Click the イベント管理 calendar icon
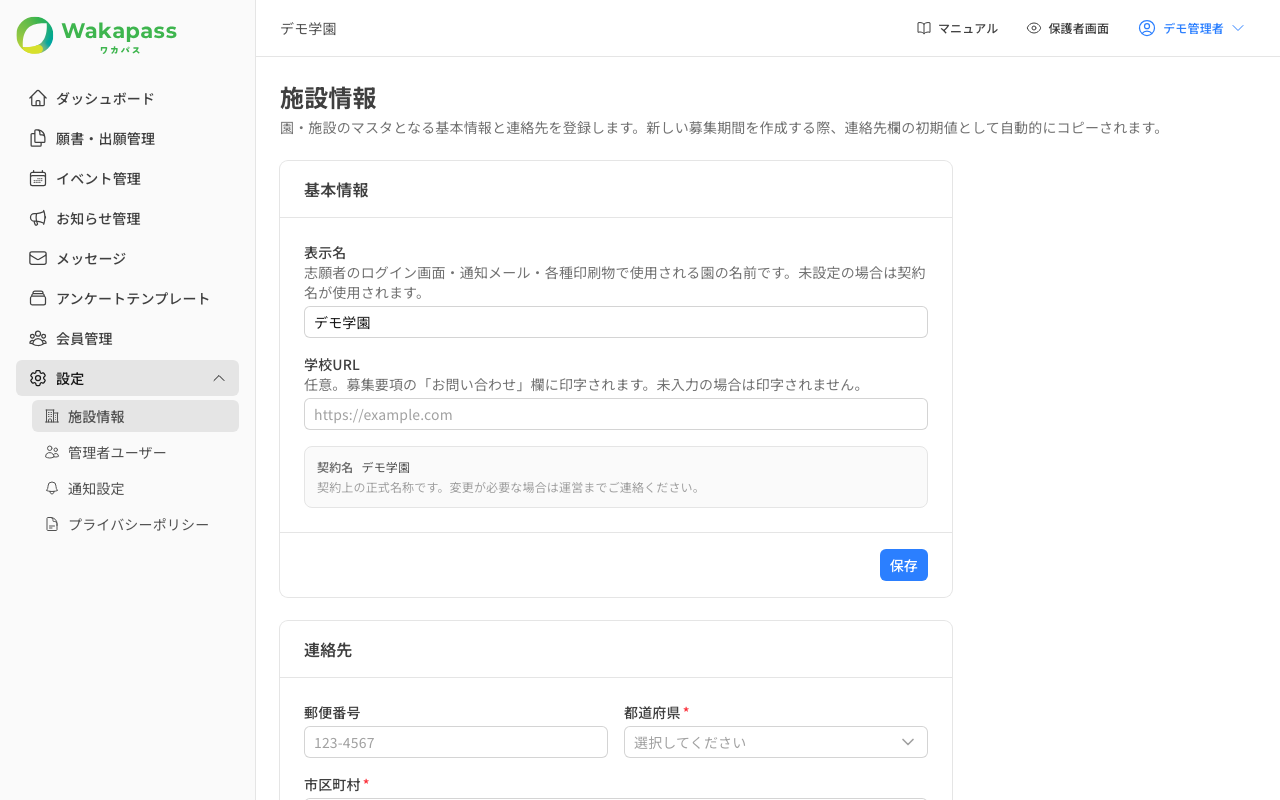The height and width of the screenshot is (800, 1280). 38,178
